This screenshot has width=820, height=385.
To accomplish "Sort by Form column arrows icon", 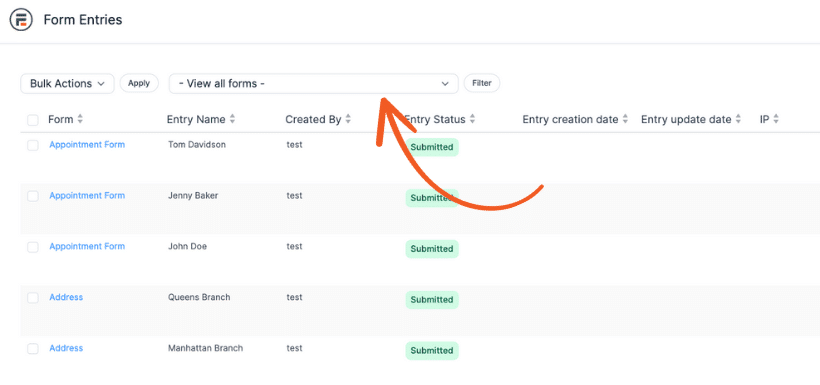I will click(80, 119).
